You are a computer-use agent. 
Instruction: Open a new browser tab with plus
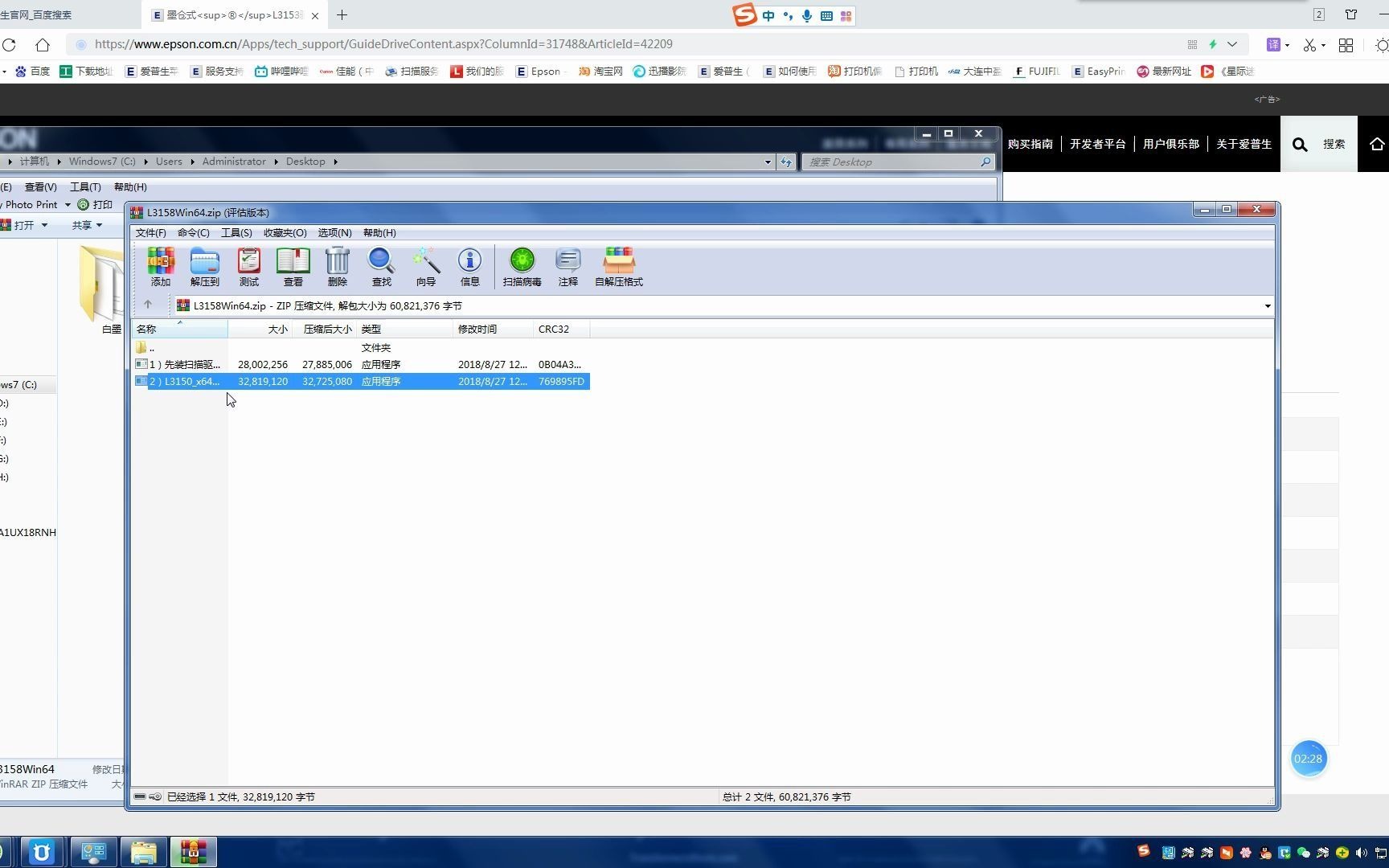click(x=342, y=14)
